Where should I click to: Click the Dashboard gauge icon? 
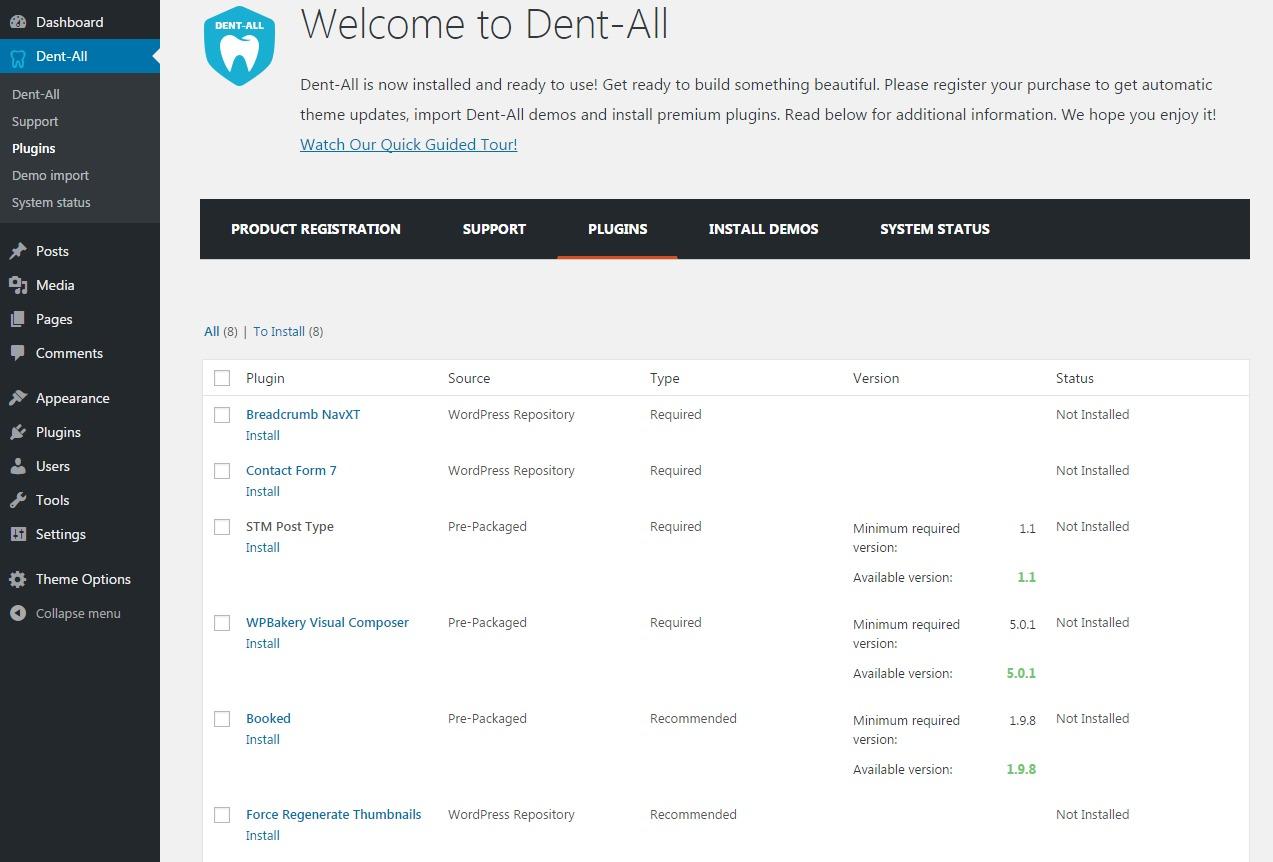pyautogui.click(x=18, y=22)
